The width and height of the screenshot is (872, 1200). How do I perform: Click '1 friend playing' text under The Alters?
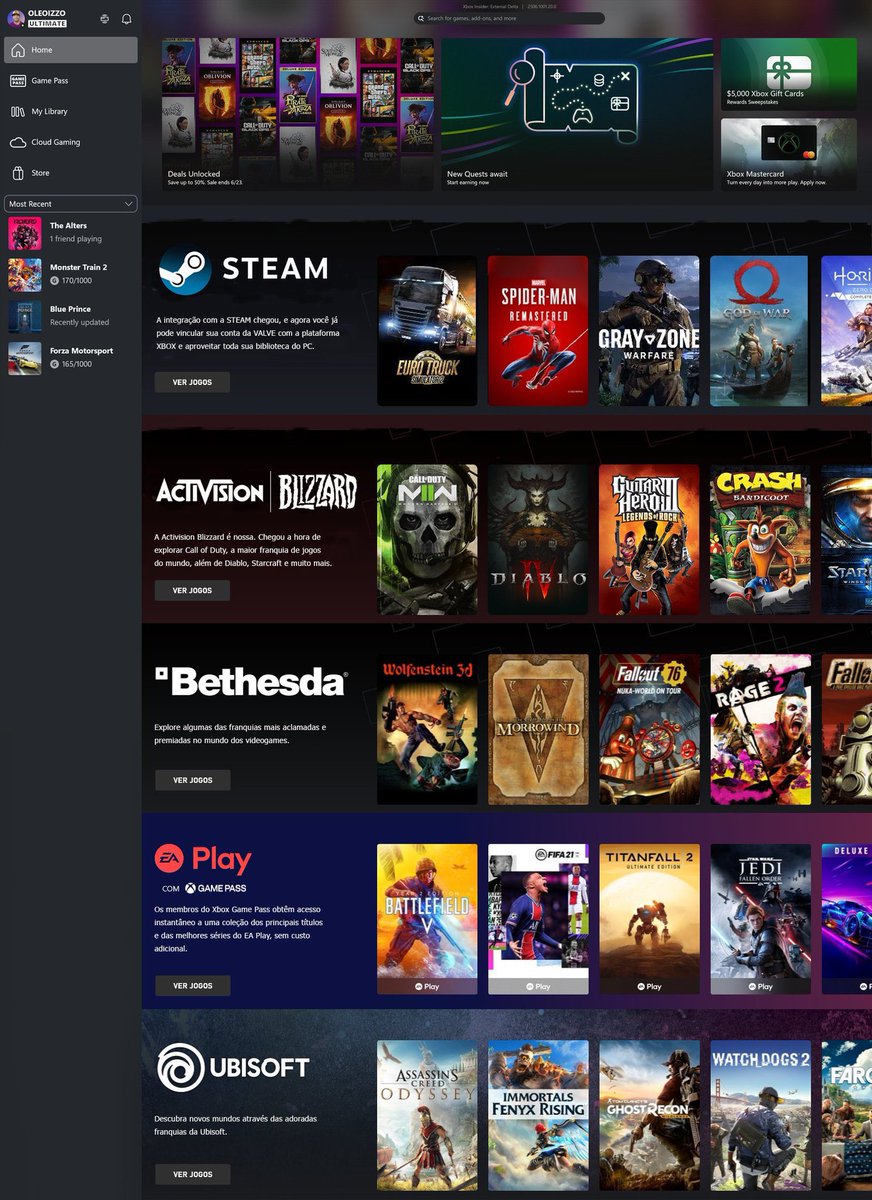76,240
